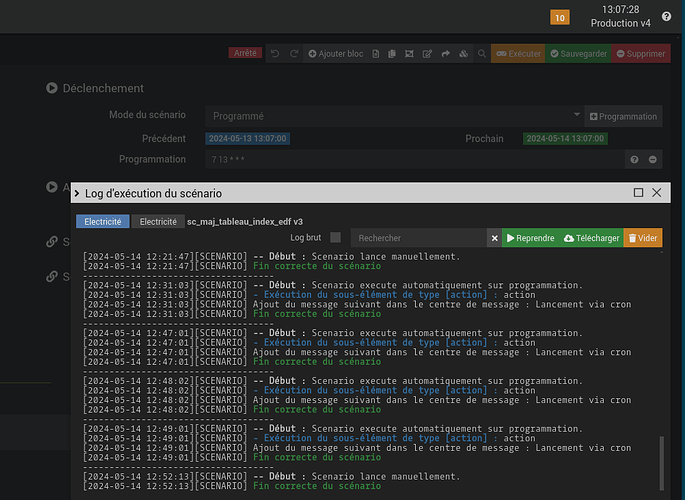
Task: Close the Log d'exécution dialog
Action: [x=657, y=193]
